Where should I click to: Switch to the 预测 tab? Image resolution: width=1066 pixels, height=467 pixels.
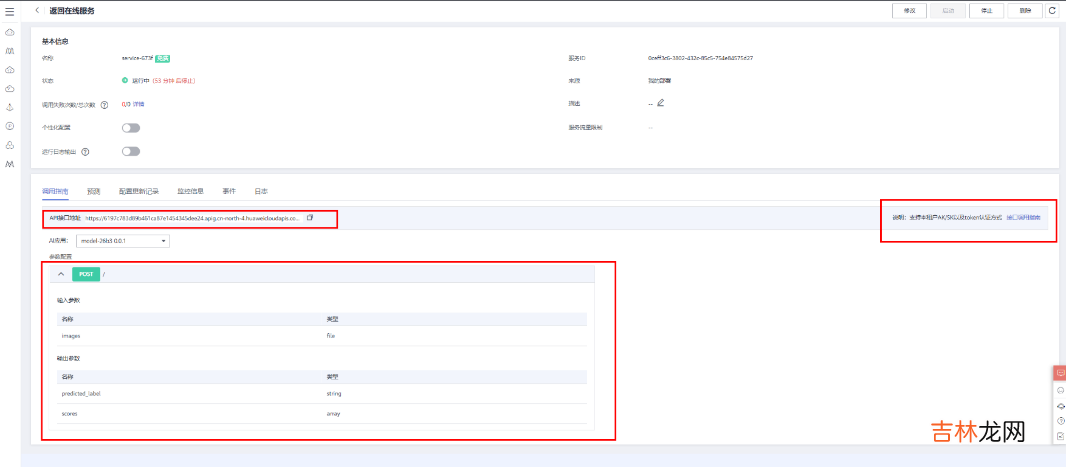94,190
